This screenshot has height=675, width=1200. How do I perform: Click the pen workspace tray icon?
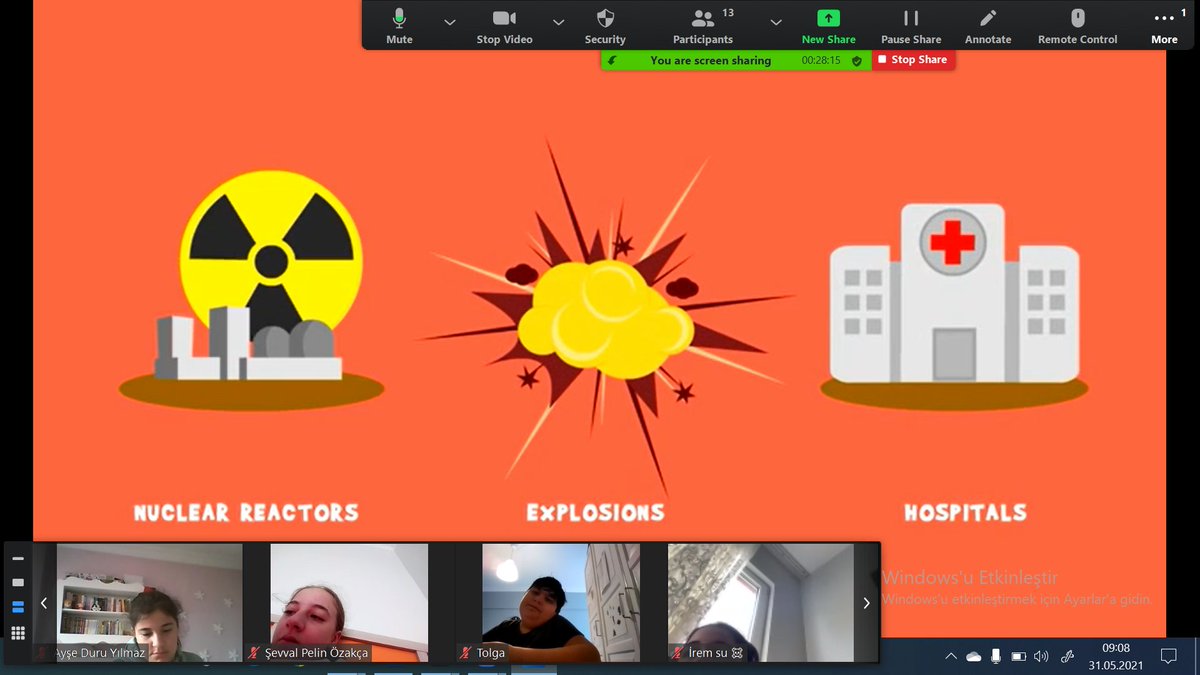1067,656
